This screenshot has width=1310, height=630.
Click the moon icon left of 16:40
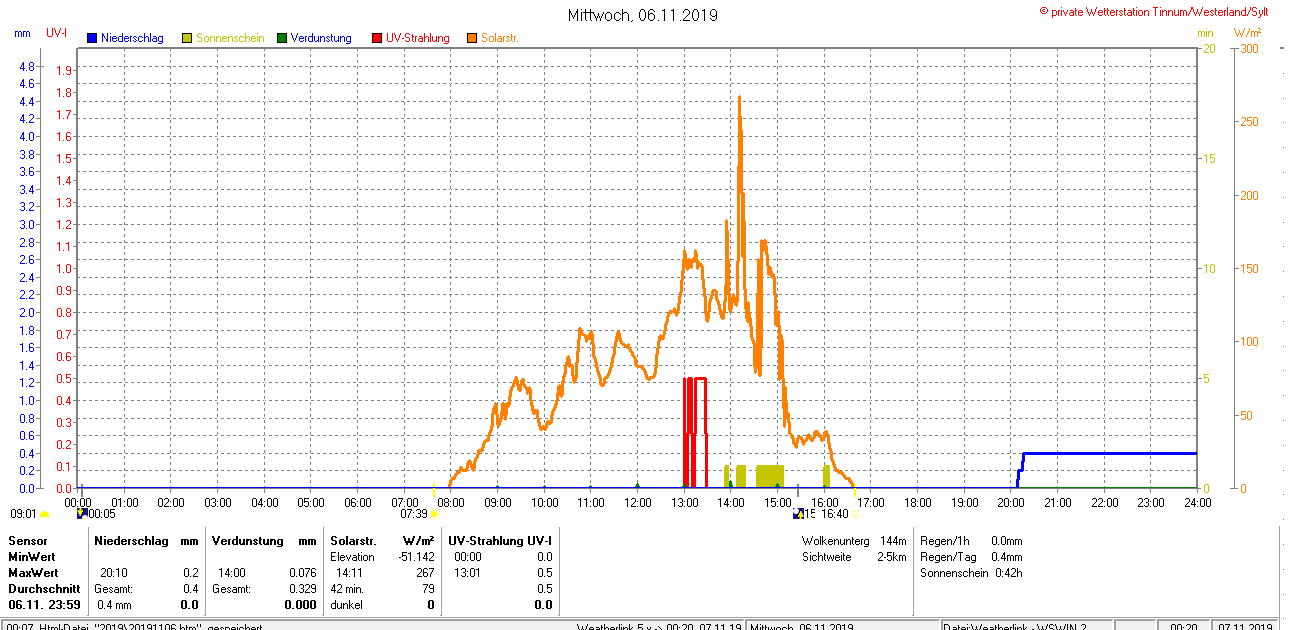[x=798, y=513]
